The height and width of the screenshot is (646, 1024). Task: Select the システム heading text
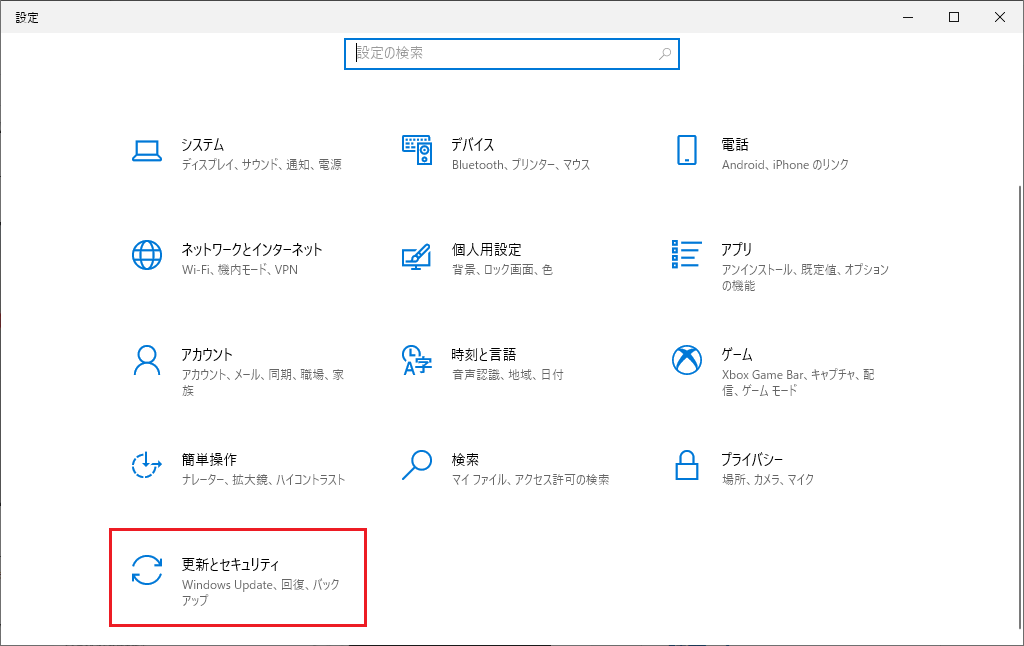click(202, 145)
